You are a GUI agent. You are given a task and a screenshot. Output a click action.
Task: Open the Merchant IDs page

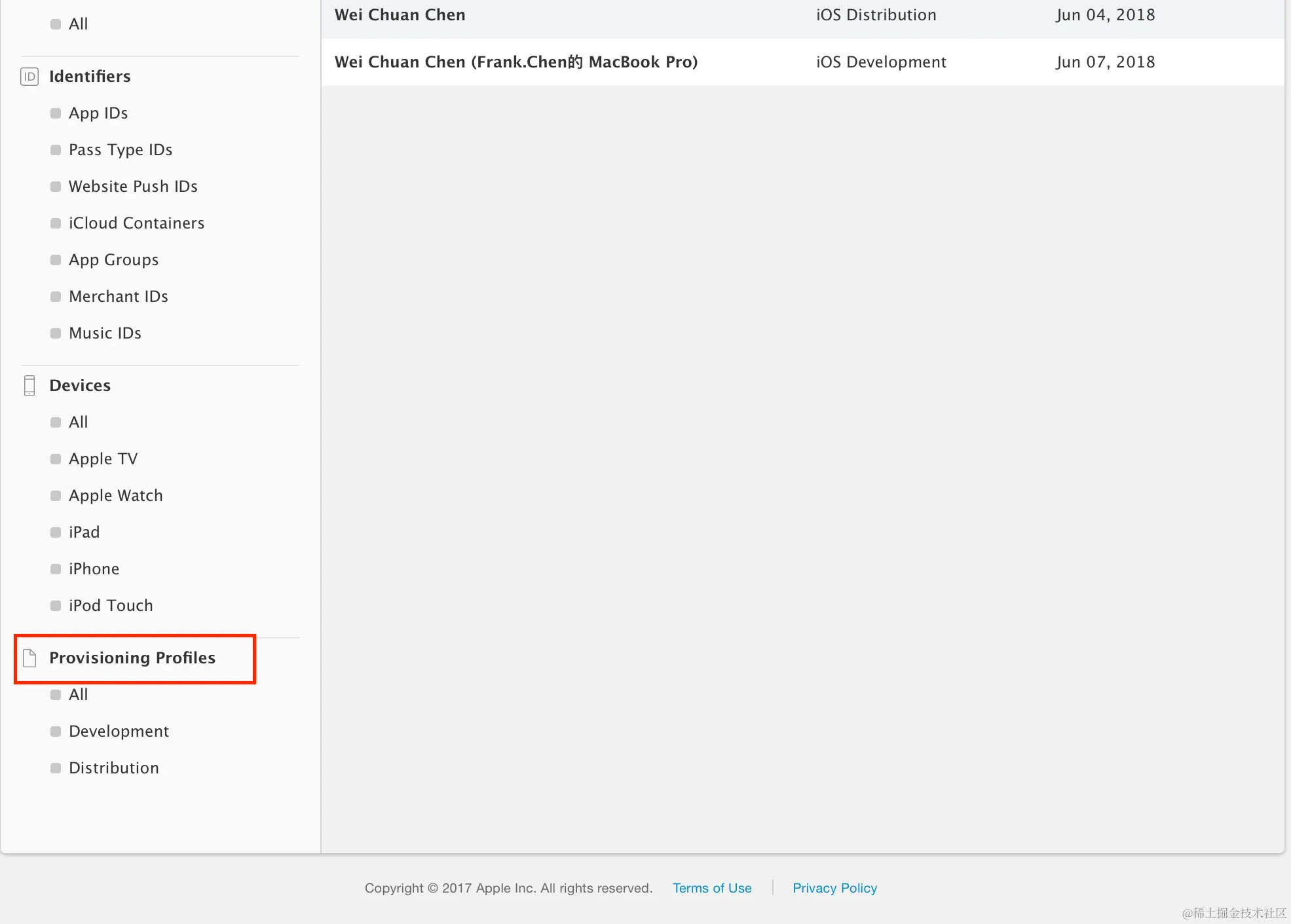pos(119,297)
